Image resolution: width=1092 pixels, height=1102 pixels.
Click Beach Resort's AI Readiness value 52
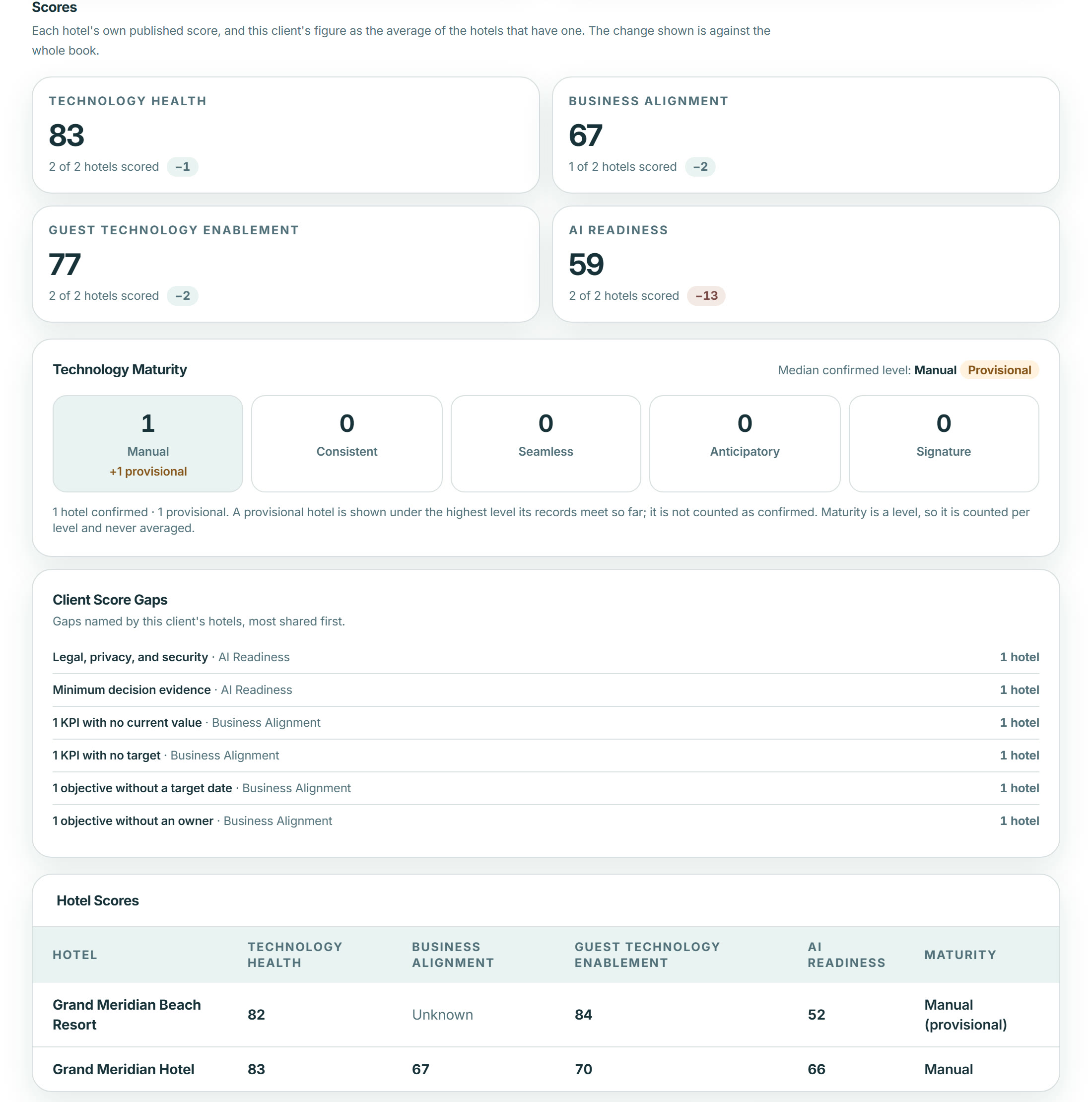tap(817, 1015)
